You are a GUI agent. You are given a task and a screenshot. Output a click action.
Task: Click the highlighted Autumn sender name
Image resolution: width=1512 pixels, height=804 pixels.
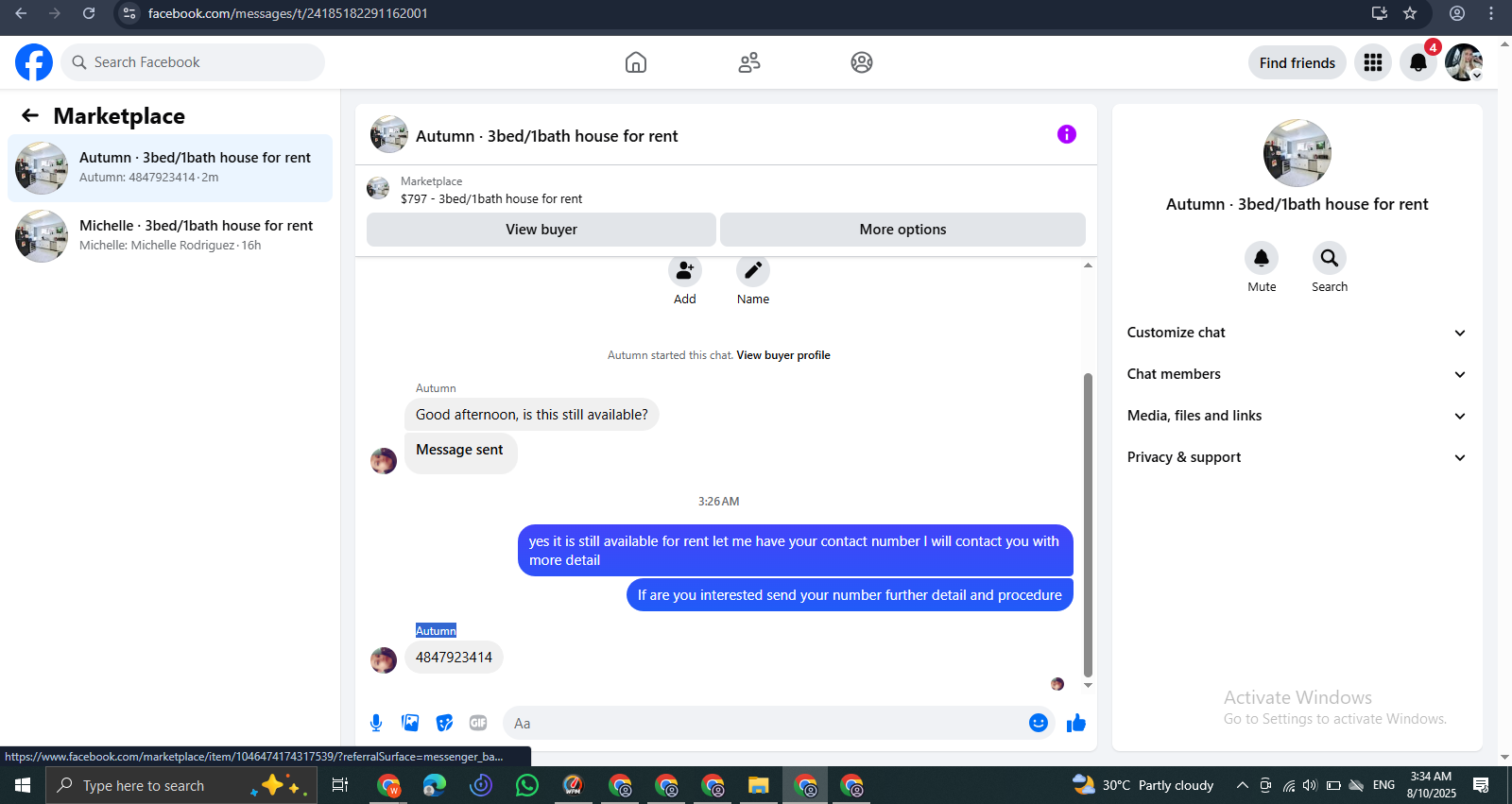click(x=436, y=631)
